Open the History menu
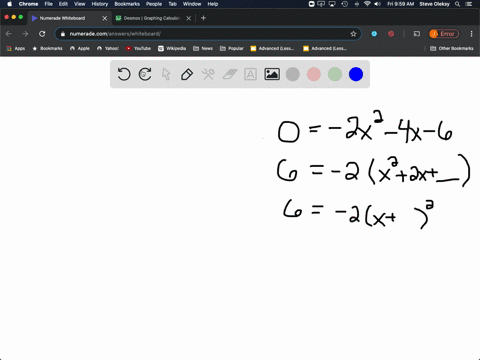 pos(100,4)
